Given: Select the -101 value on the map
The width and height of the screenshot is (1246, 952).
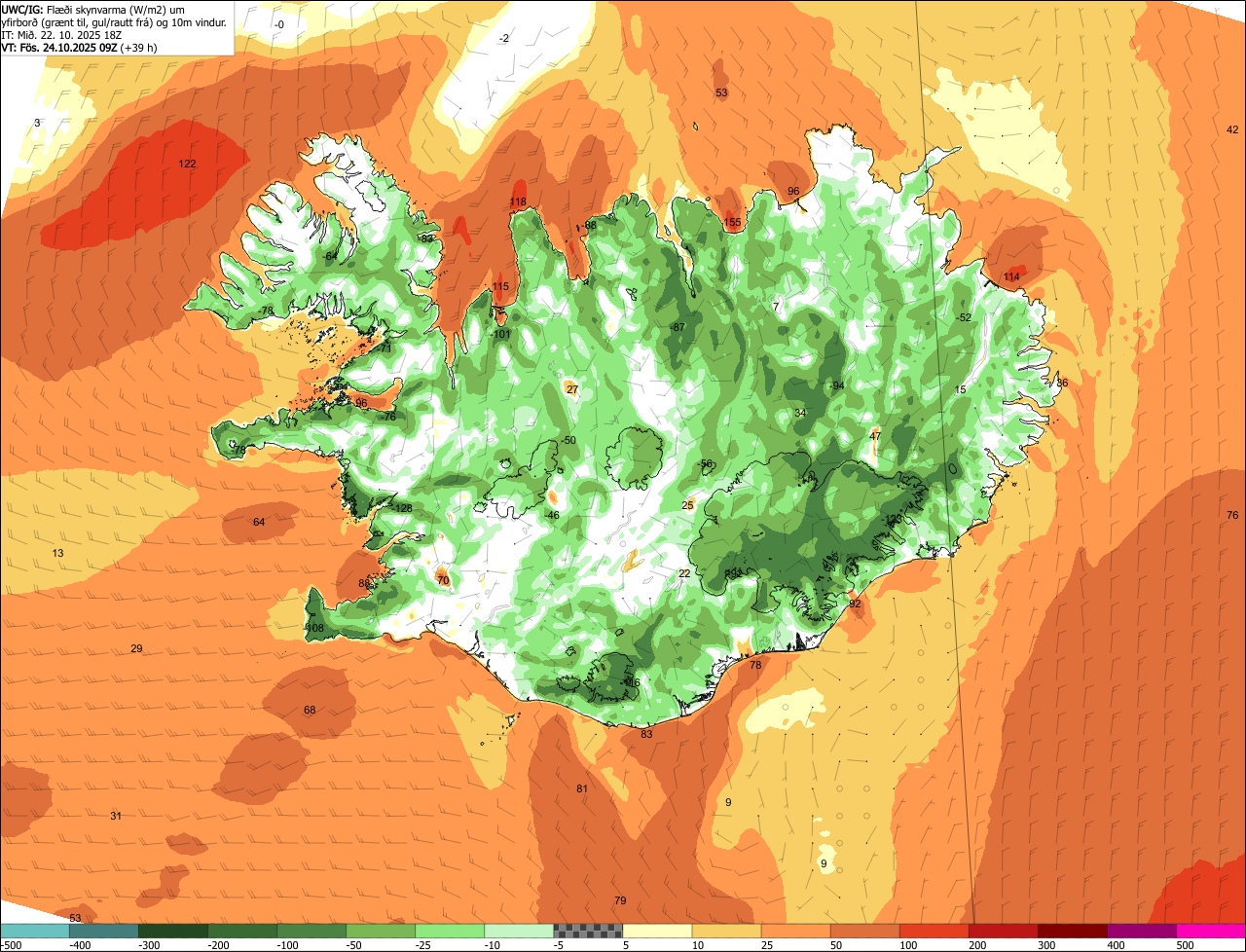Looking at the screenshot, I should pyautogui.click(x=501, y=334).
